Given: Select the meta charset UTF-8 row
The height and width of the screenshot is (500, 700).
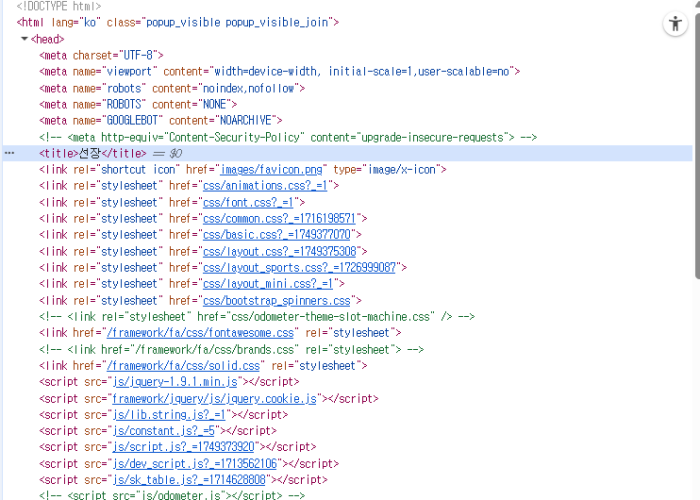Looking at the screenshot, I should pyautogui.click(x=101, y=55).
